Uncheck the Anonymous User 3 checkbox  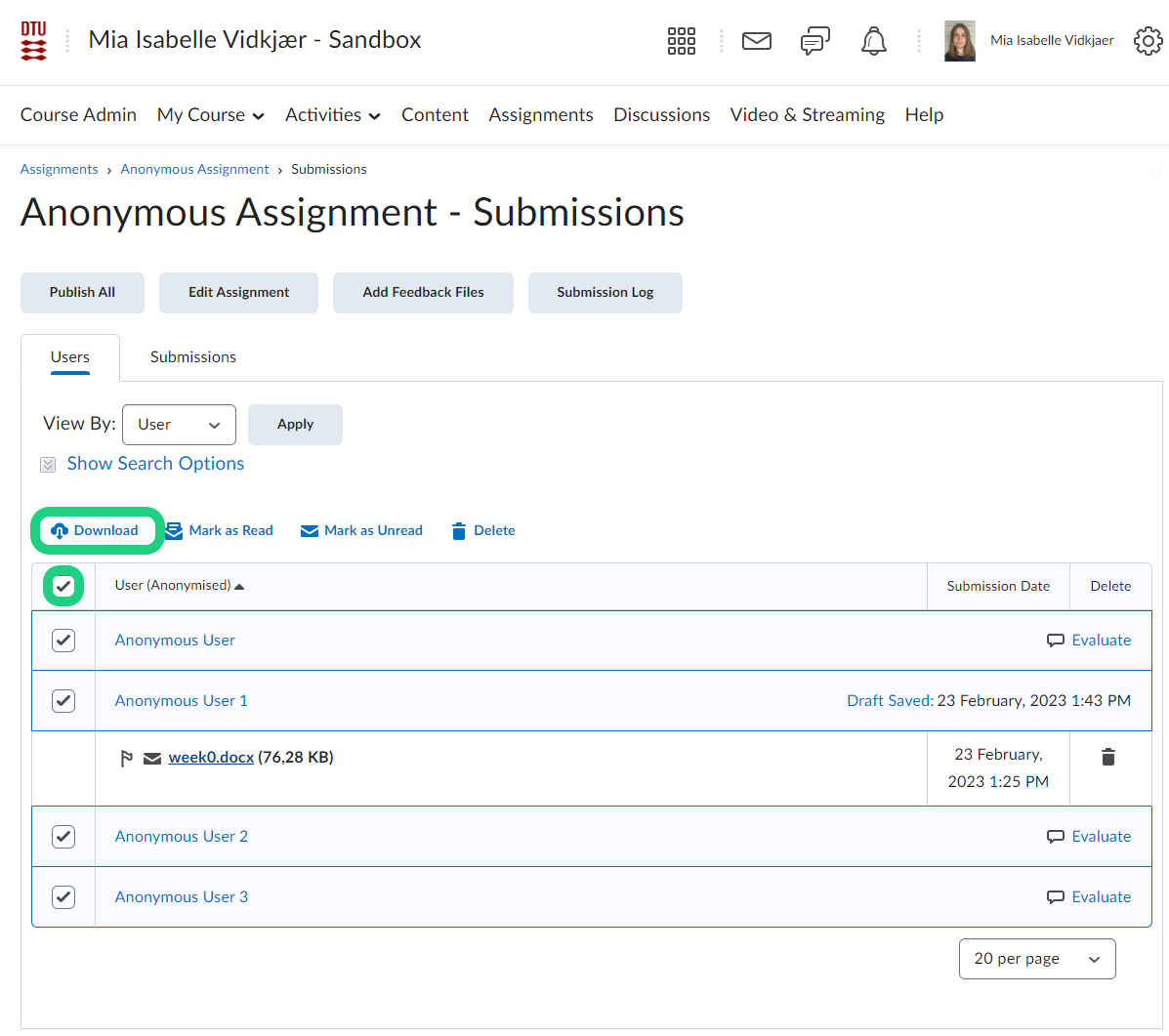[63, 897]
